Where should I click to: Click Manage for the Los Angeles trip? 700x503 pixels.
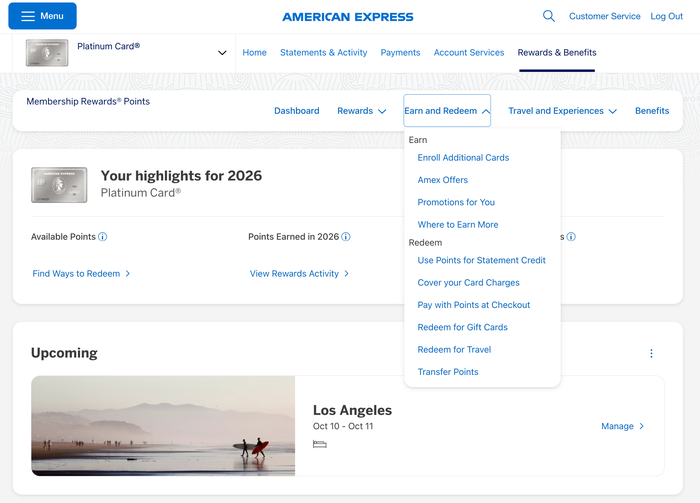[622, 426]
